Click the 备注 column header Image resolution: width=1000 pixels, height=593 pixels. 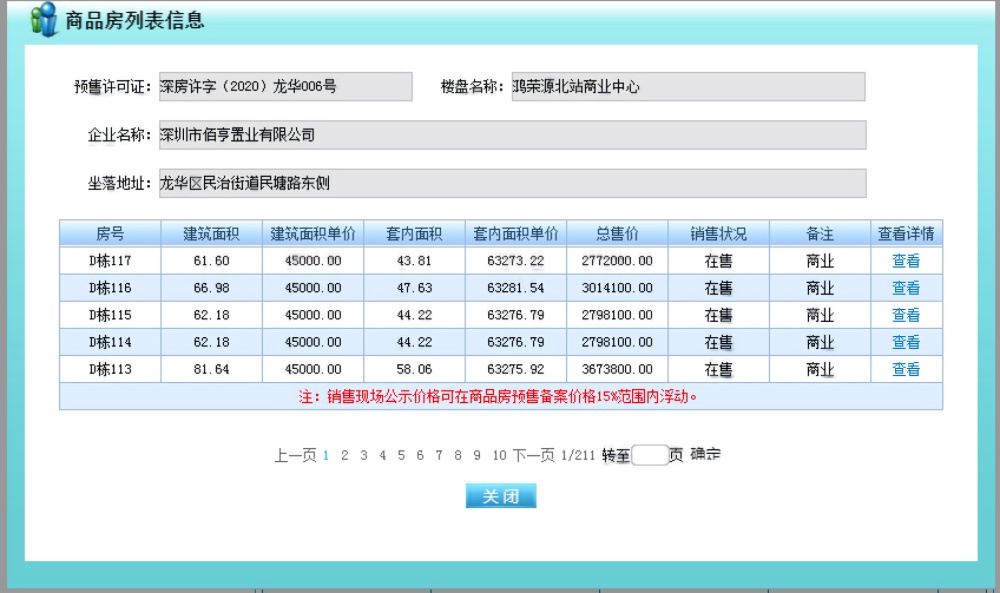pyautogui.click(x=820, y=233)
